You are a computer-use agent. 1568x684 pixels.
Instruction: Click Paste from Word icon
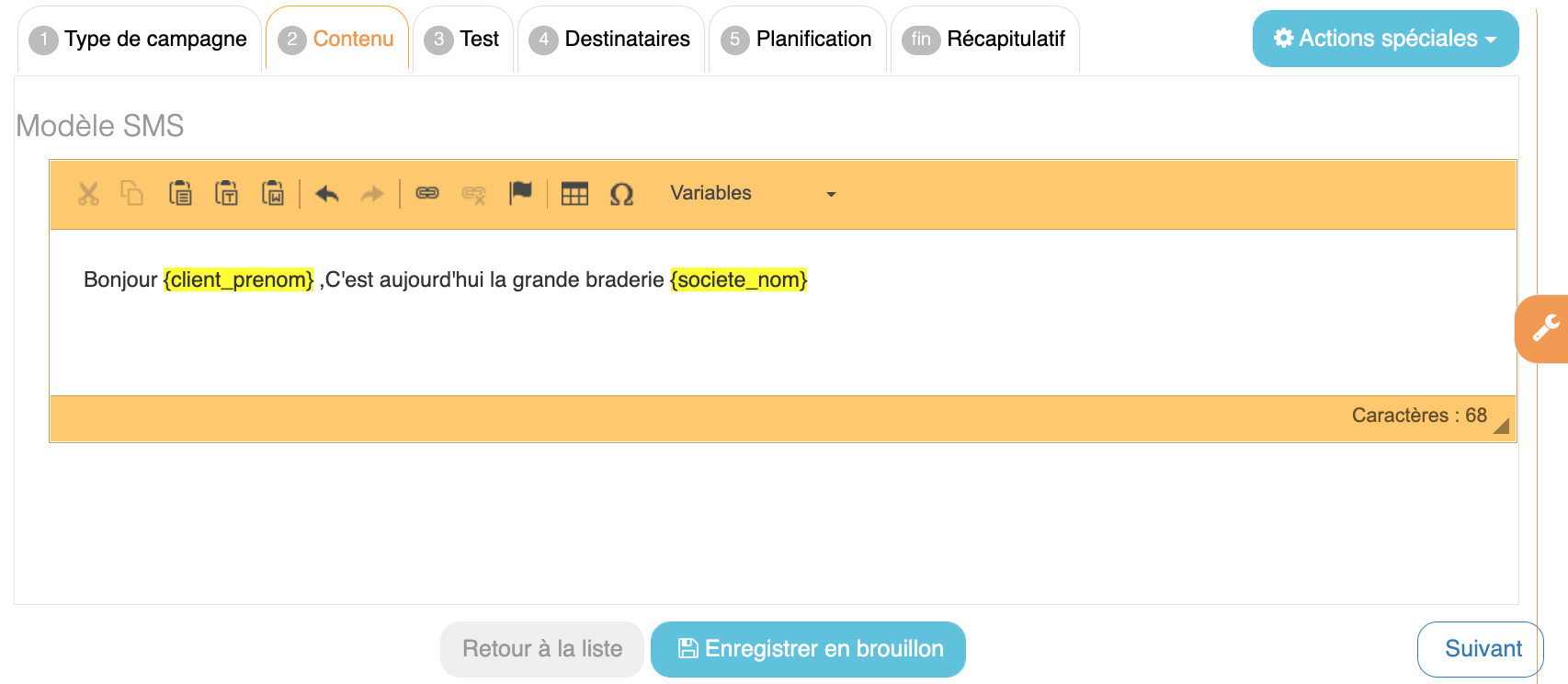point(273,193)
